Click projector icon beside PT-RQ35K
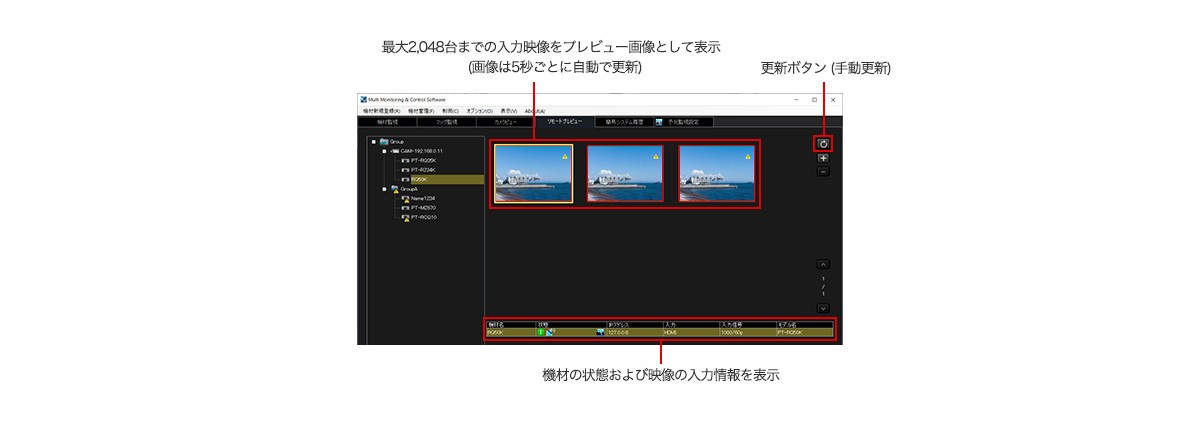The width and height of the screenshot is (1200, 426). [406, 160]
